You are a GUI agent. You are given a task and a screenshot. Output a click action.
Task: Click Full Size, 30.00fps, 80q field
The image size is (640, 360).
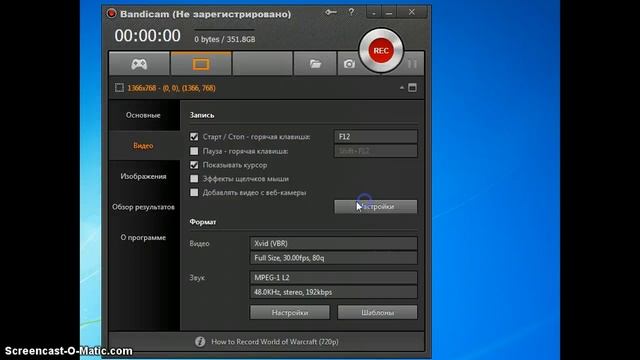(x=333, y=258)
